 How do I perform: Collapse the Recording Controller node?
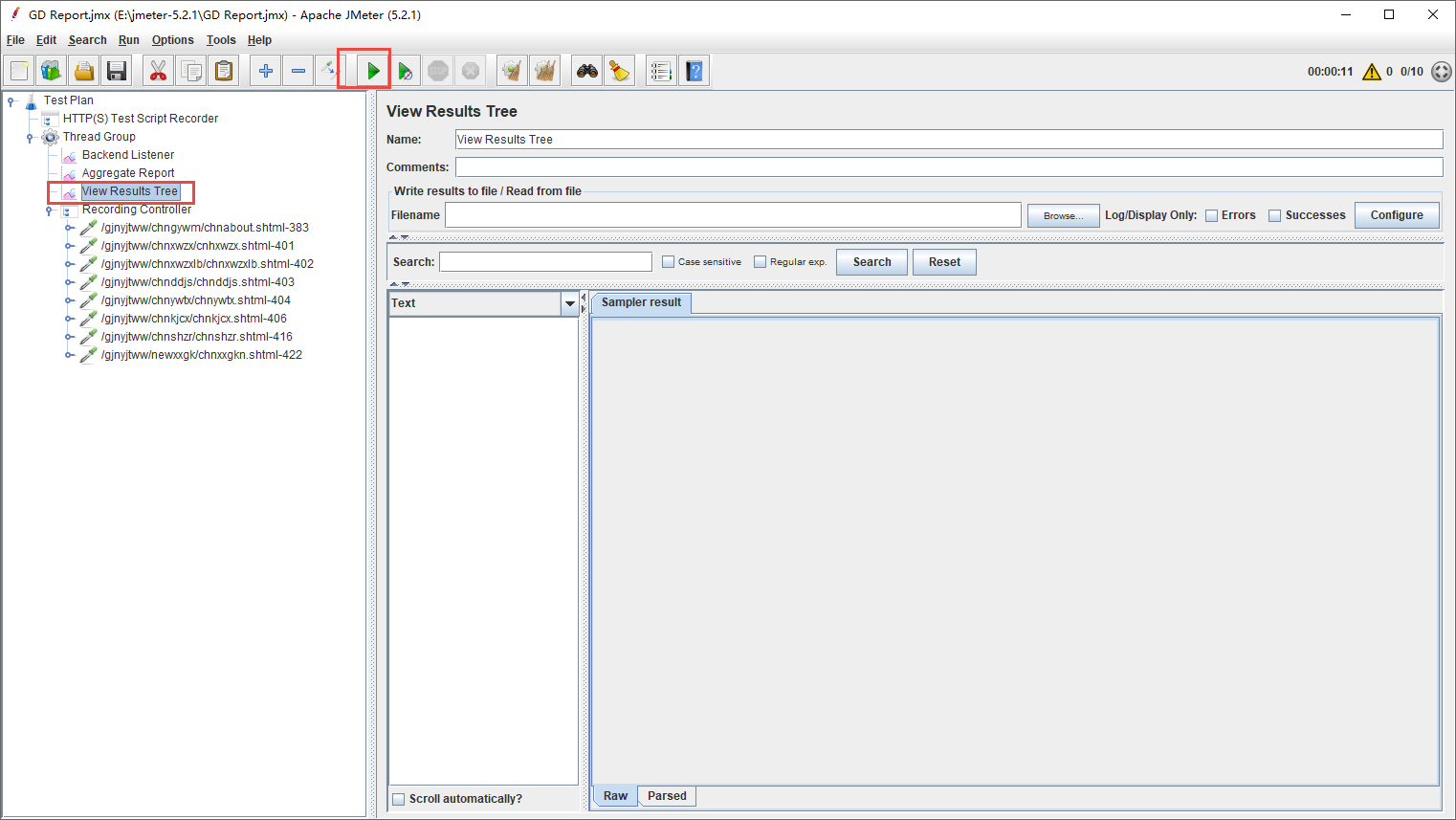pyautogui.click(x=49, y=211)
